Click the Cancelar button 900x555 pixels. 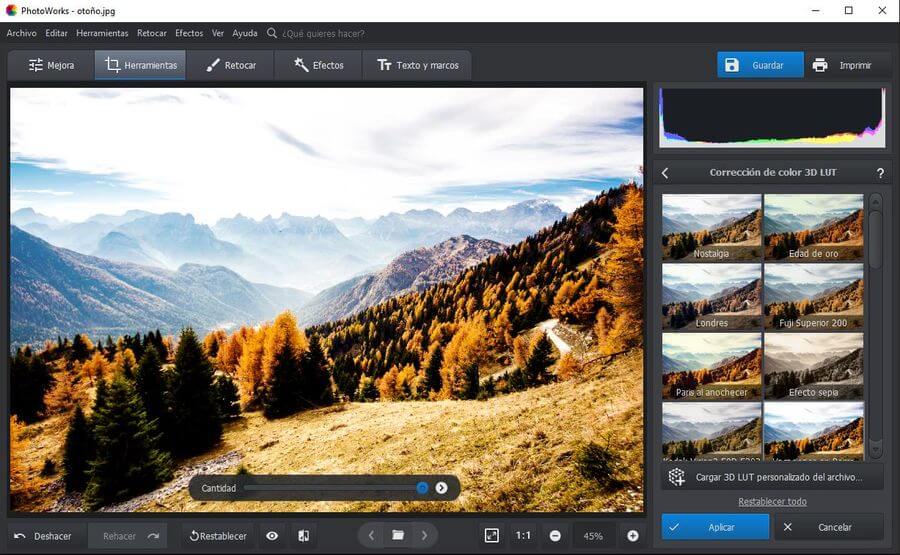point(828,527)
